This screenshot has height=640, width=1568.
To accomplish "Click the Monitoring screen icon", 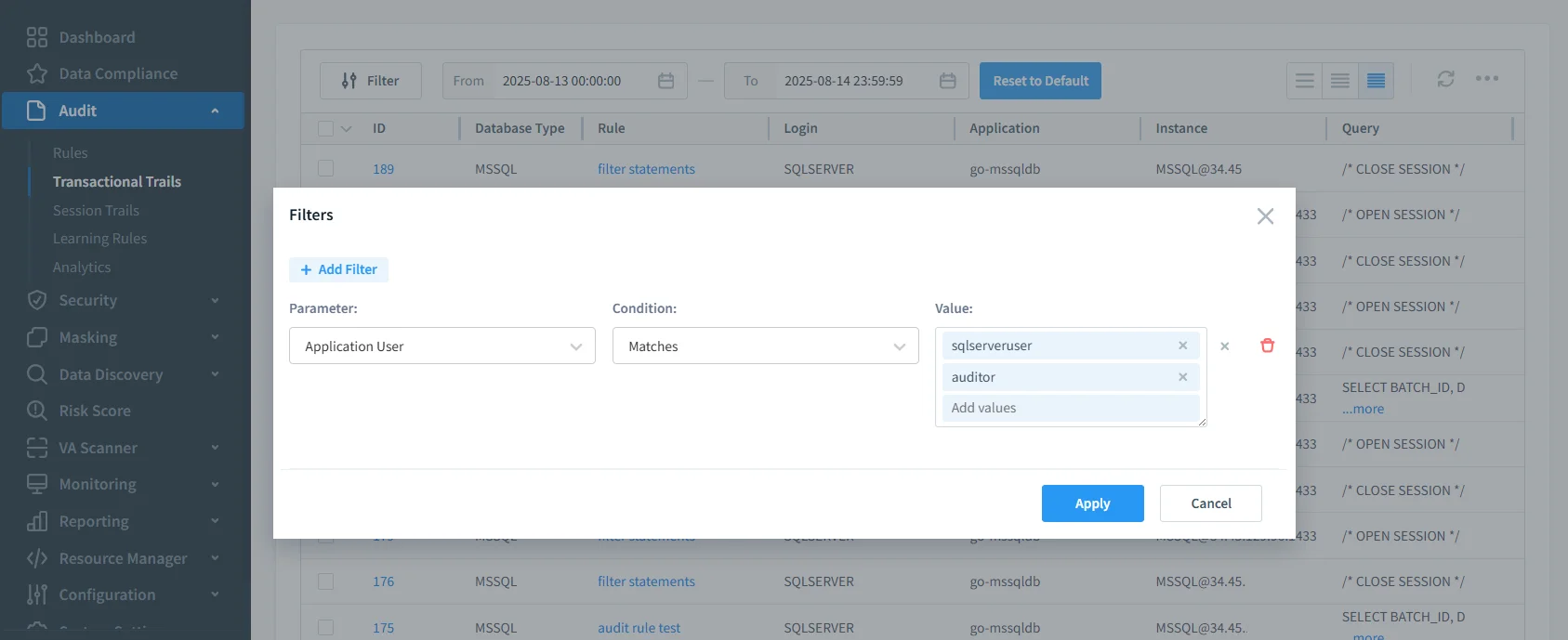I will (37, 484).
